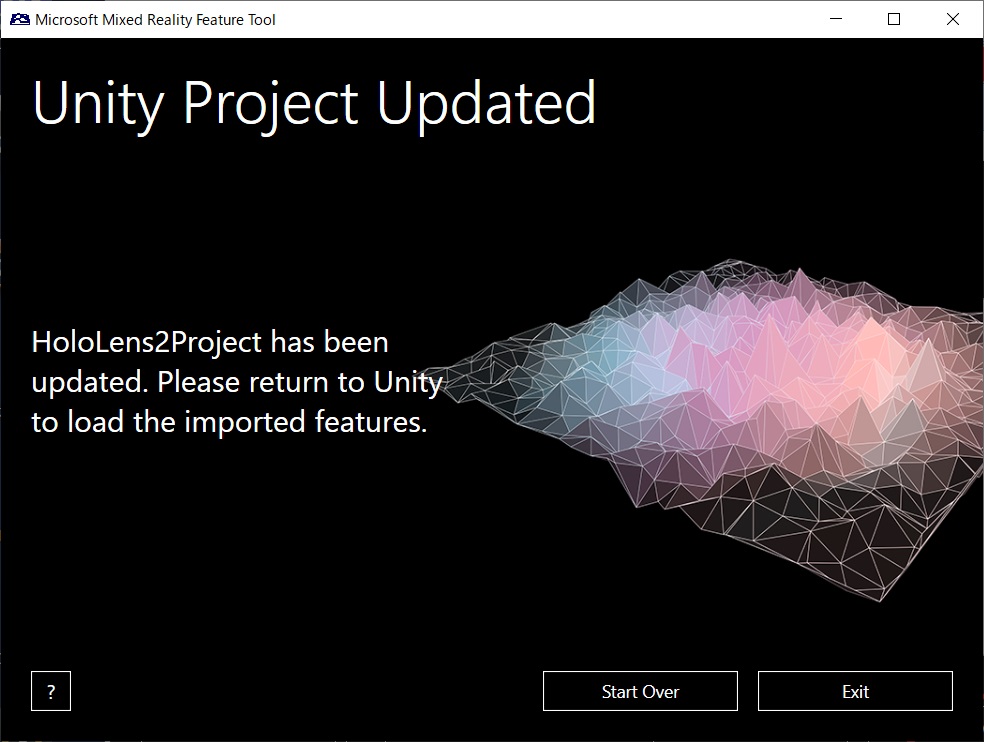Click the 'Microsoft Mixed Reality Feature Tool' title text
Viewport: 984px width, 742px height.
(x=156, y=19)
